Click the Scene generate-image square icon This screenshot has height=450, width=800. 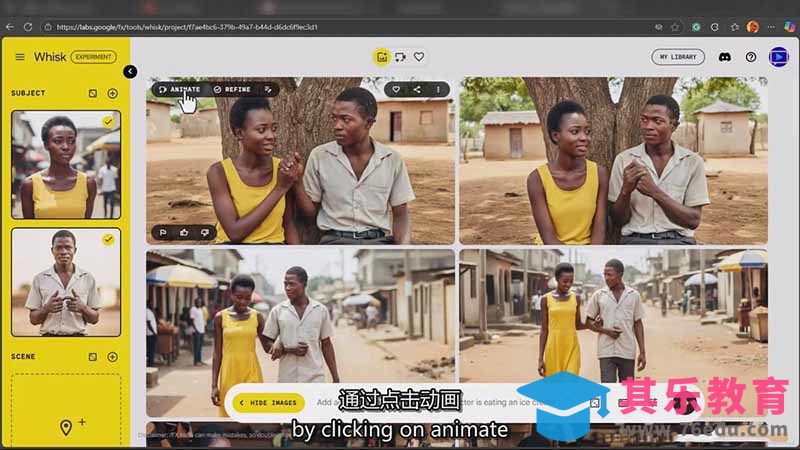(92, 356)
